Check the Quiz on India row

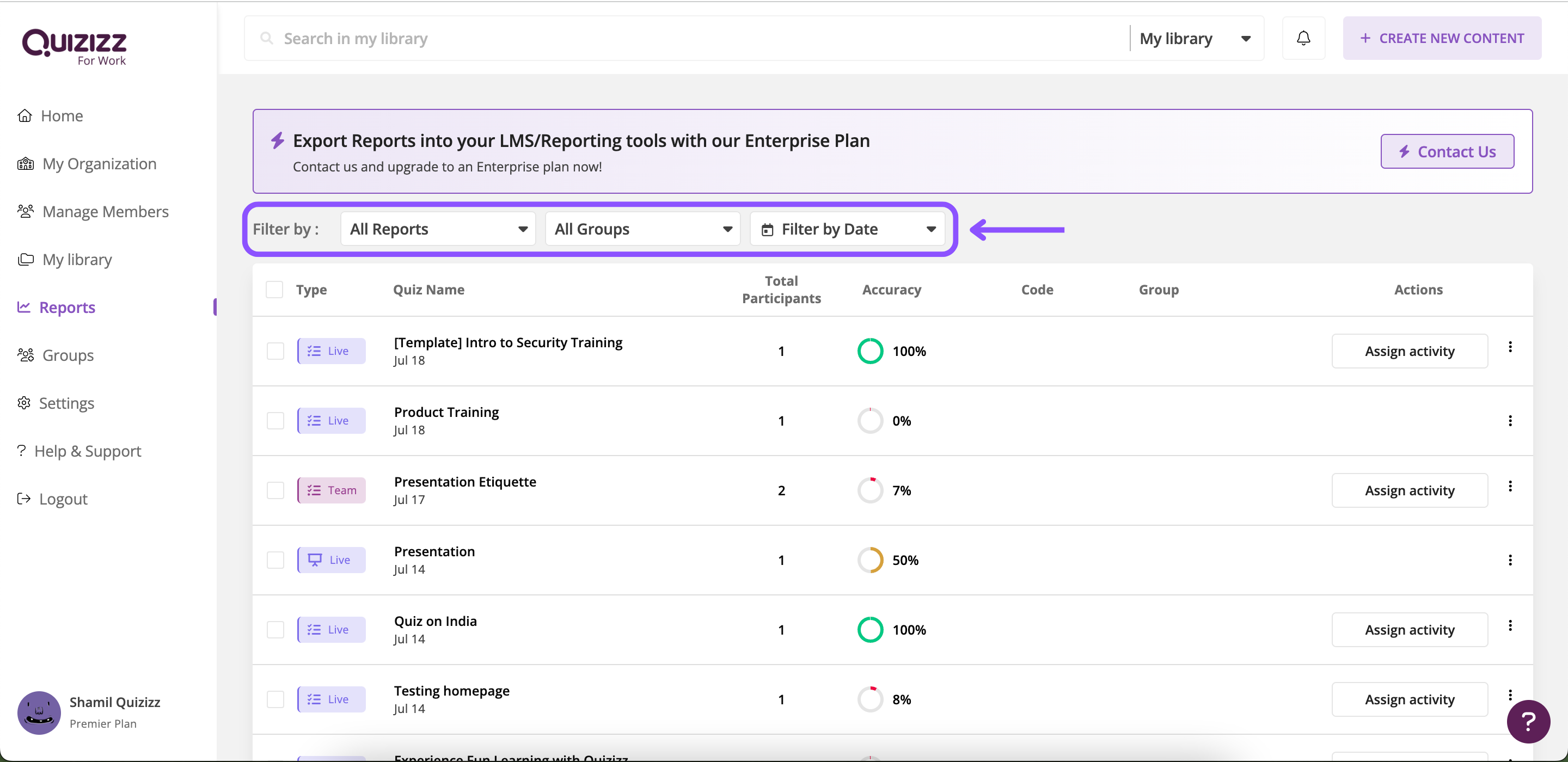(275, 629)
